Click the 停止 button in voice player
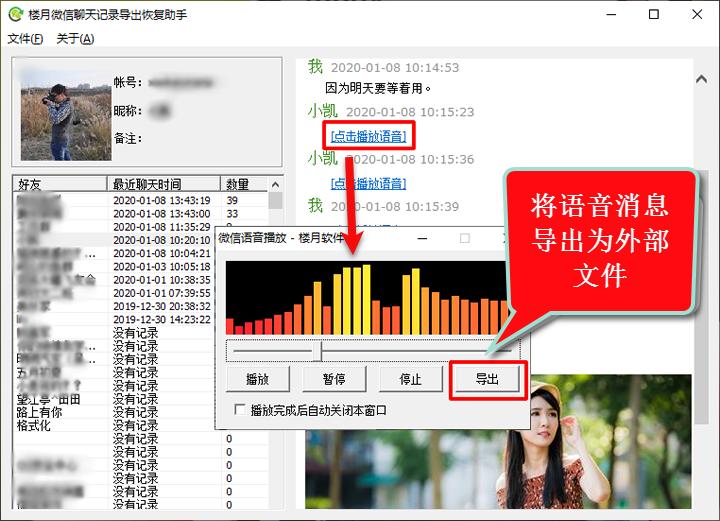720x521 pixels. 411,379
